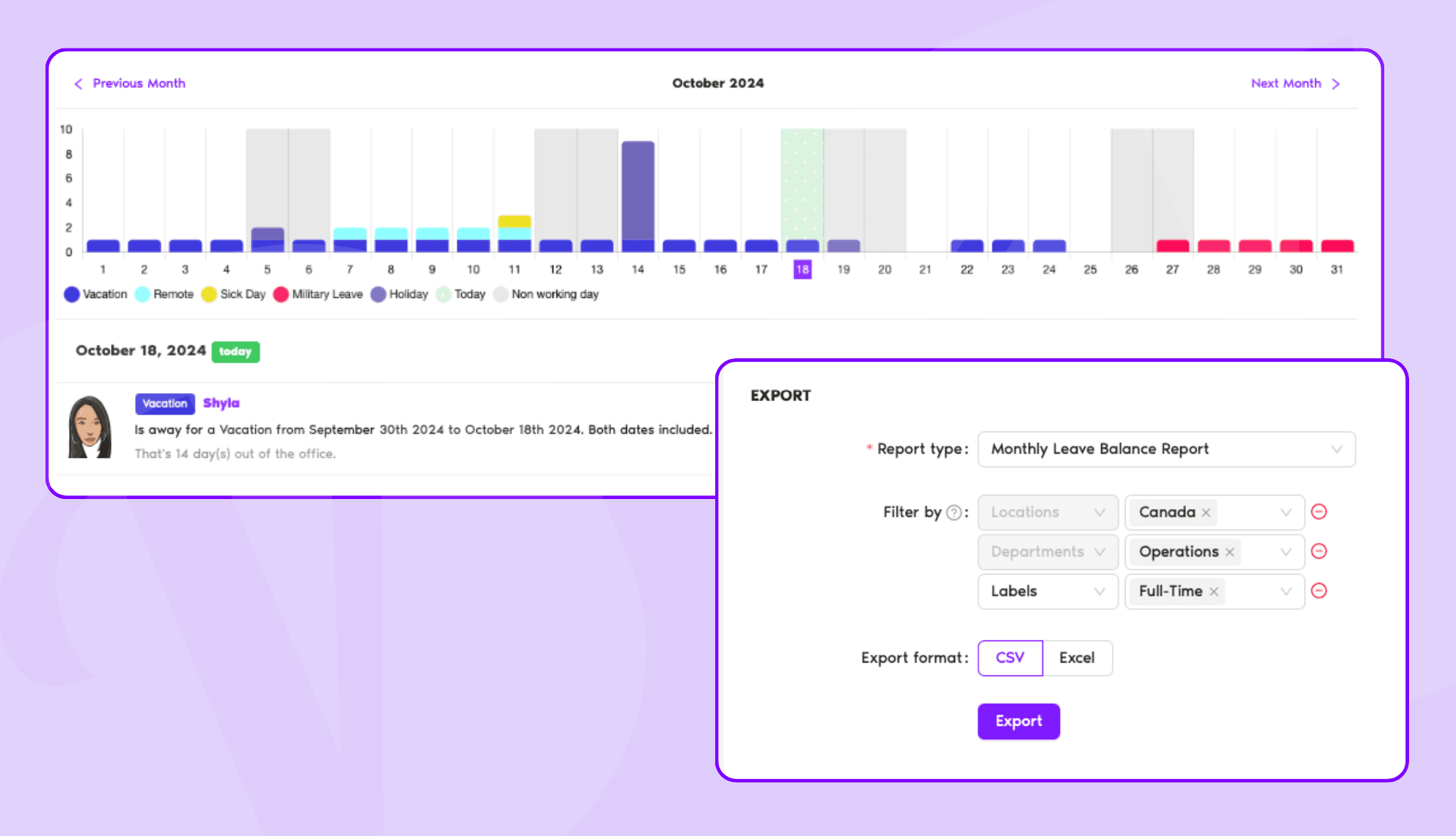Expand the Full-Time value dropdown arrow
Image resolution: width=1456 pixels, height=836 pixels.
pyautogui.click(x=1286, y=591)
